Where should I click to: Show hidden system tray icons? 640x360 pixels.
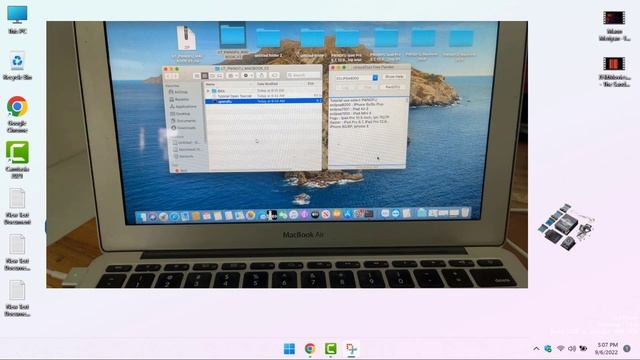coord(536,349)
